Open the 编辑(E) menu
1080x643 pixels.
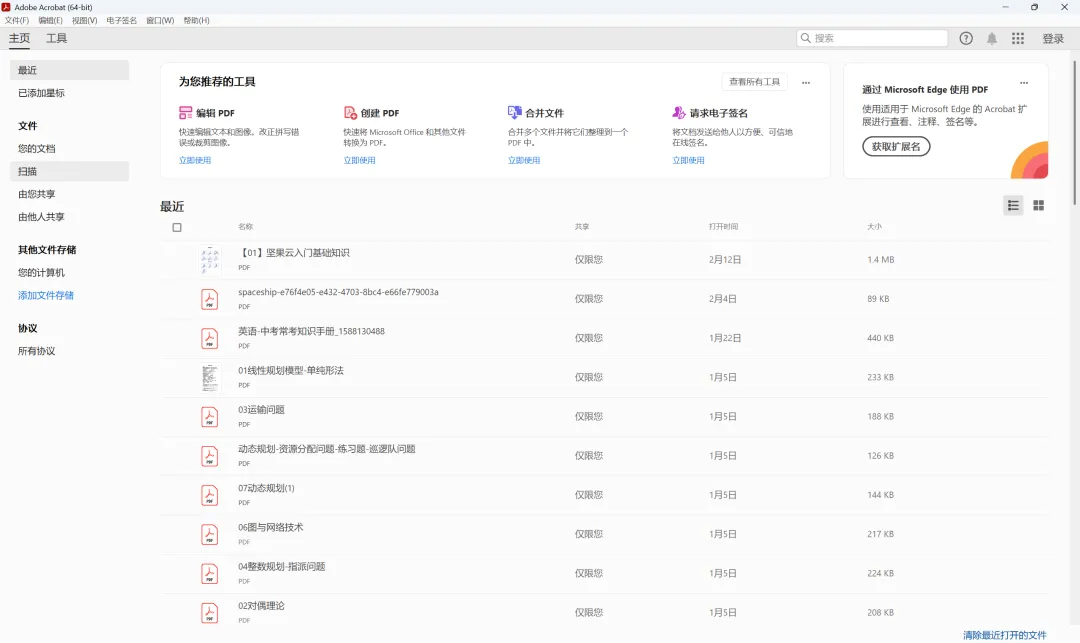point(50,21)
